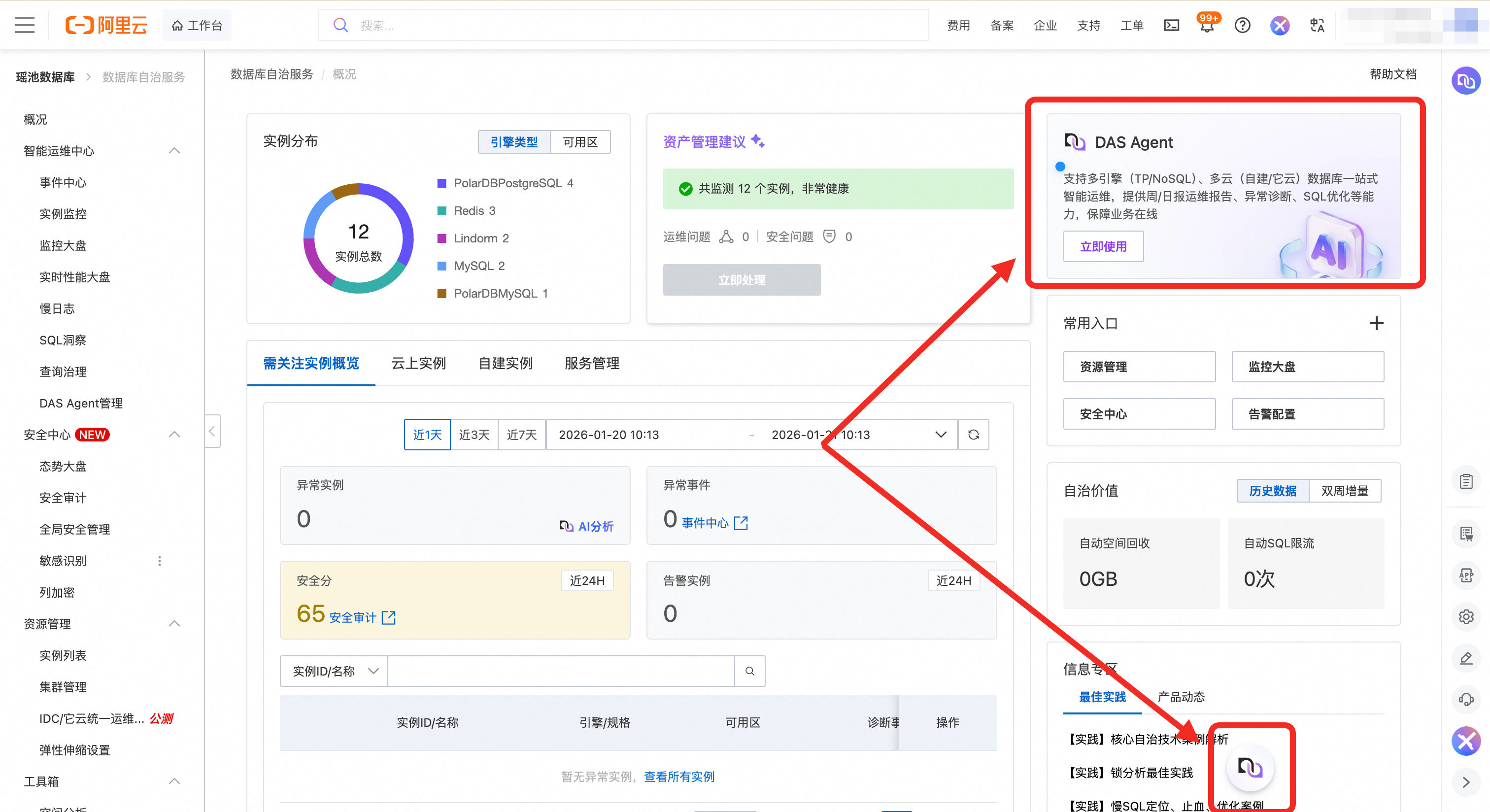This screenshot has height=812, width=1490.
Task: Open the 查看所有实例 link
Action: point(679,777)
